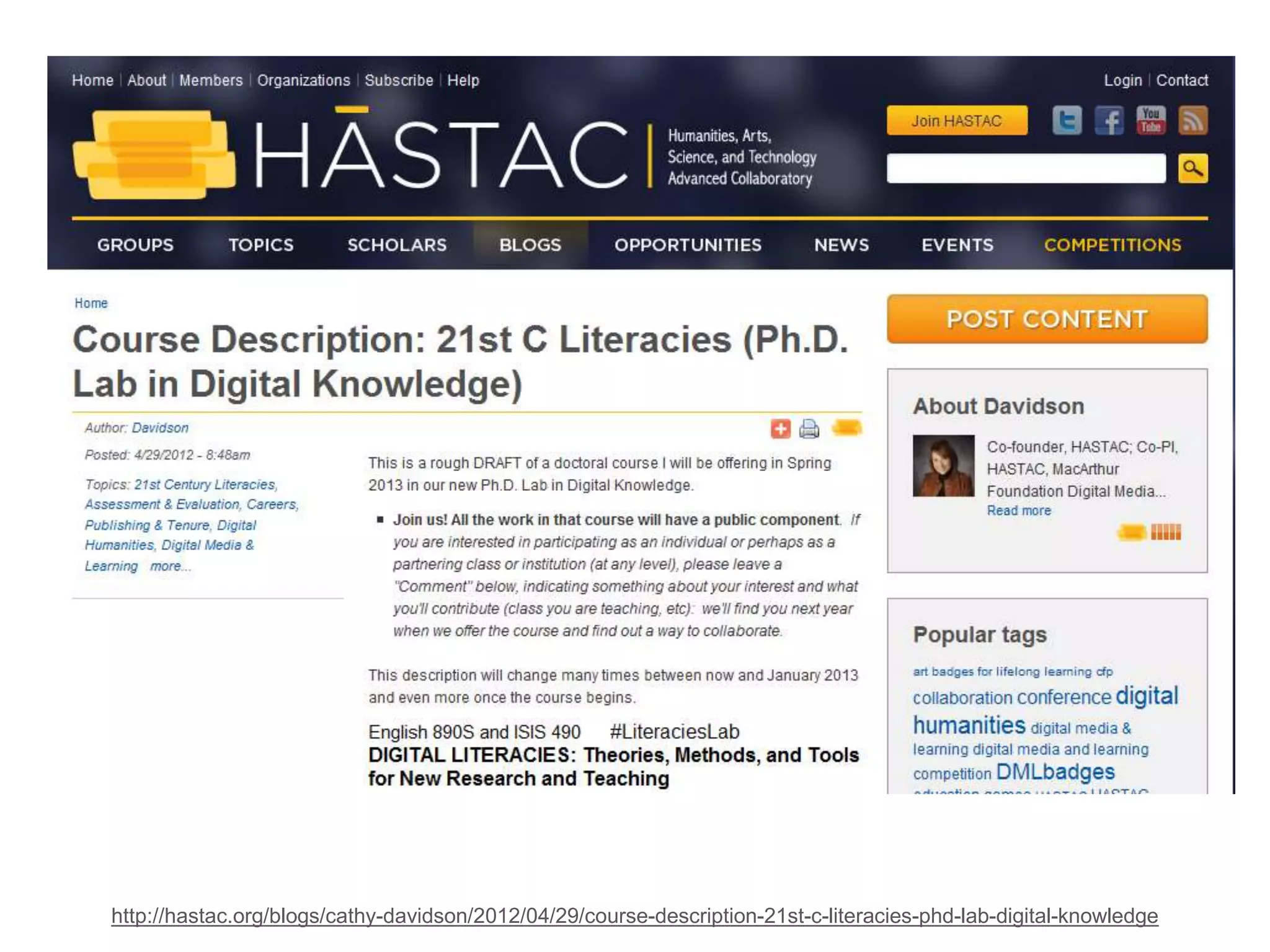The width and height of the screenshot is (1270, 952).
Task: Click the 'Posted: 4/29/2012 - 8:48am' text
Action: pos(167,455)
